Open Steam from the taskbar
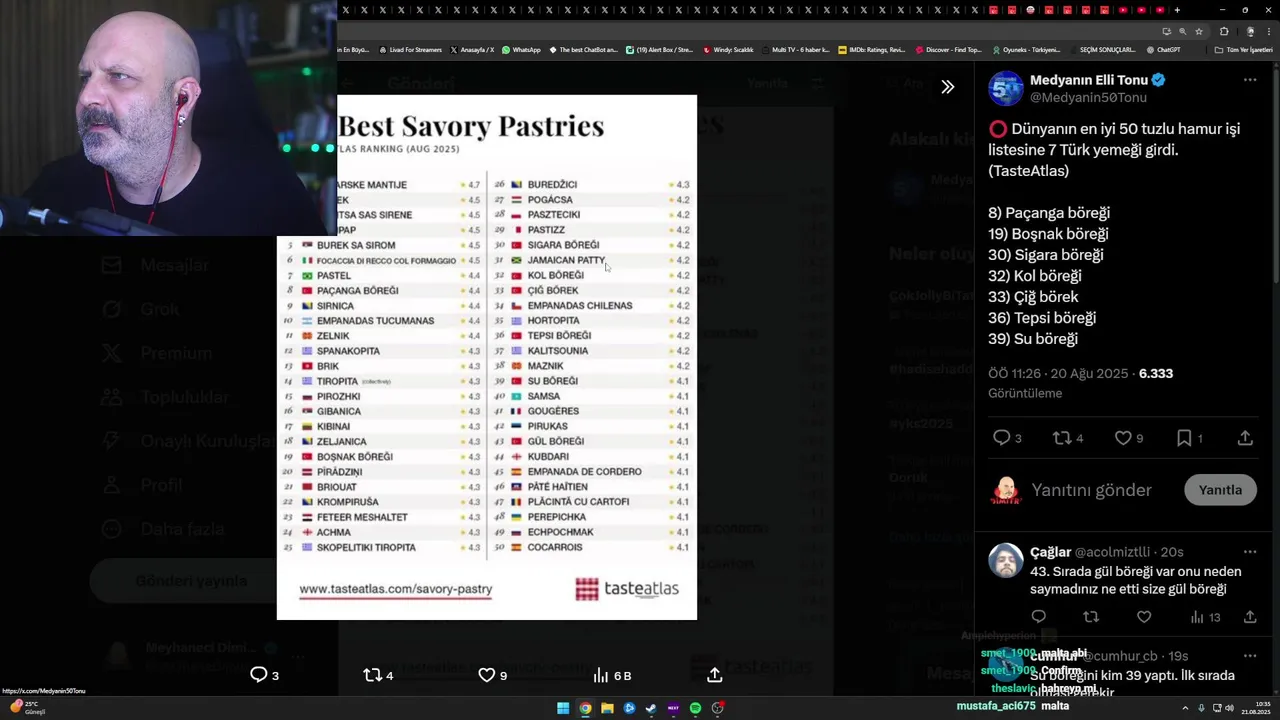The image size is (1280, 720). (651, 708)
